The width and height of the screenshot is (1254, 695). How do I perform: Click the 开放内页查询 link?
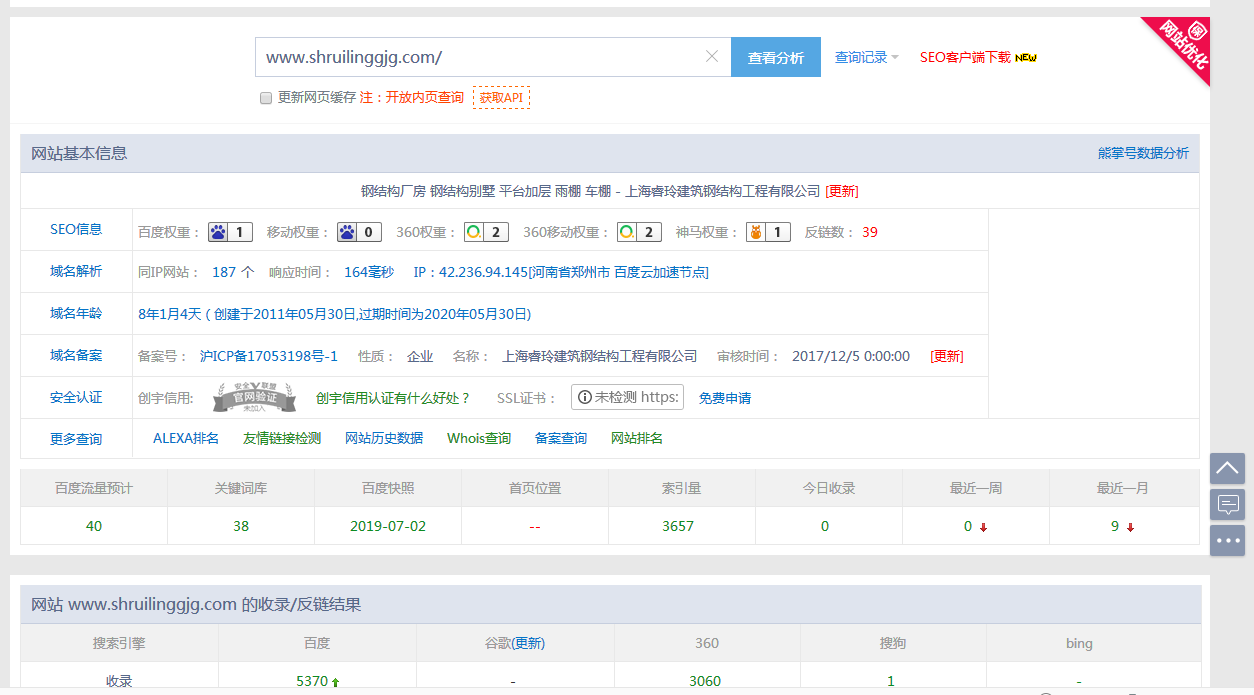(425, 97)
